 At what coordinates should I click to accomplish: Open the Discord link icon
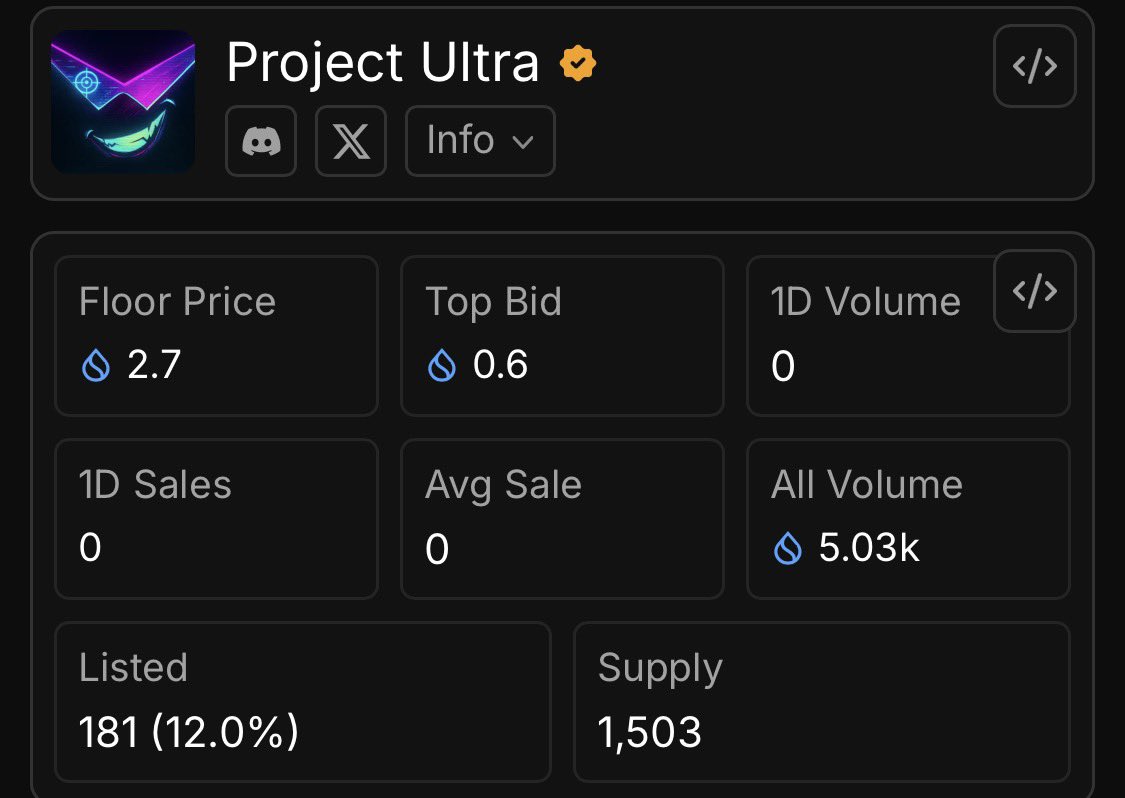(261, 141)
